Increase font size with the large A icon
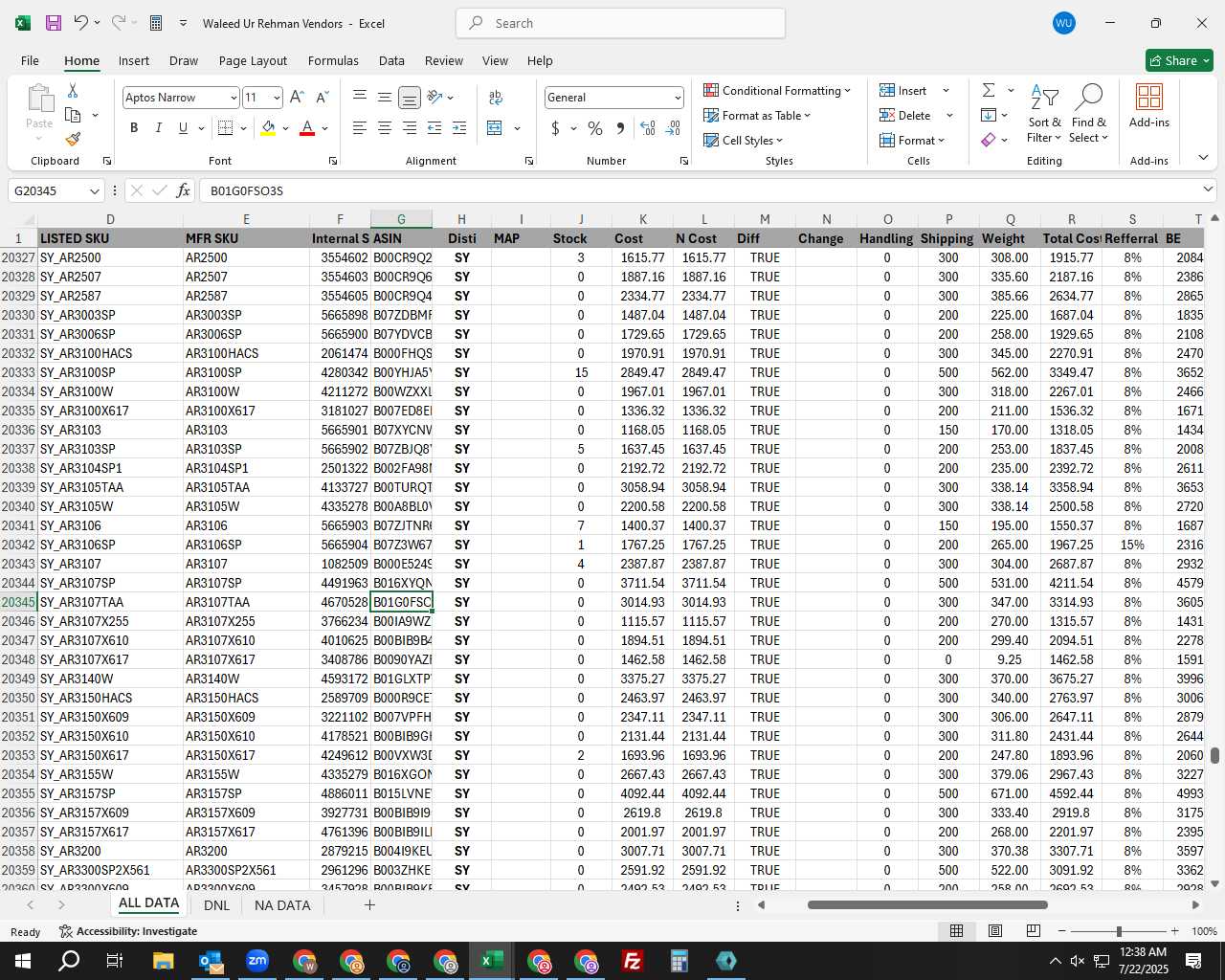Viewport: 1225px width, 980px height. pos(297,98)
